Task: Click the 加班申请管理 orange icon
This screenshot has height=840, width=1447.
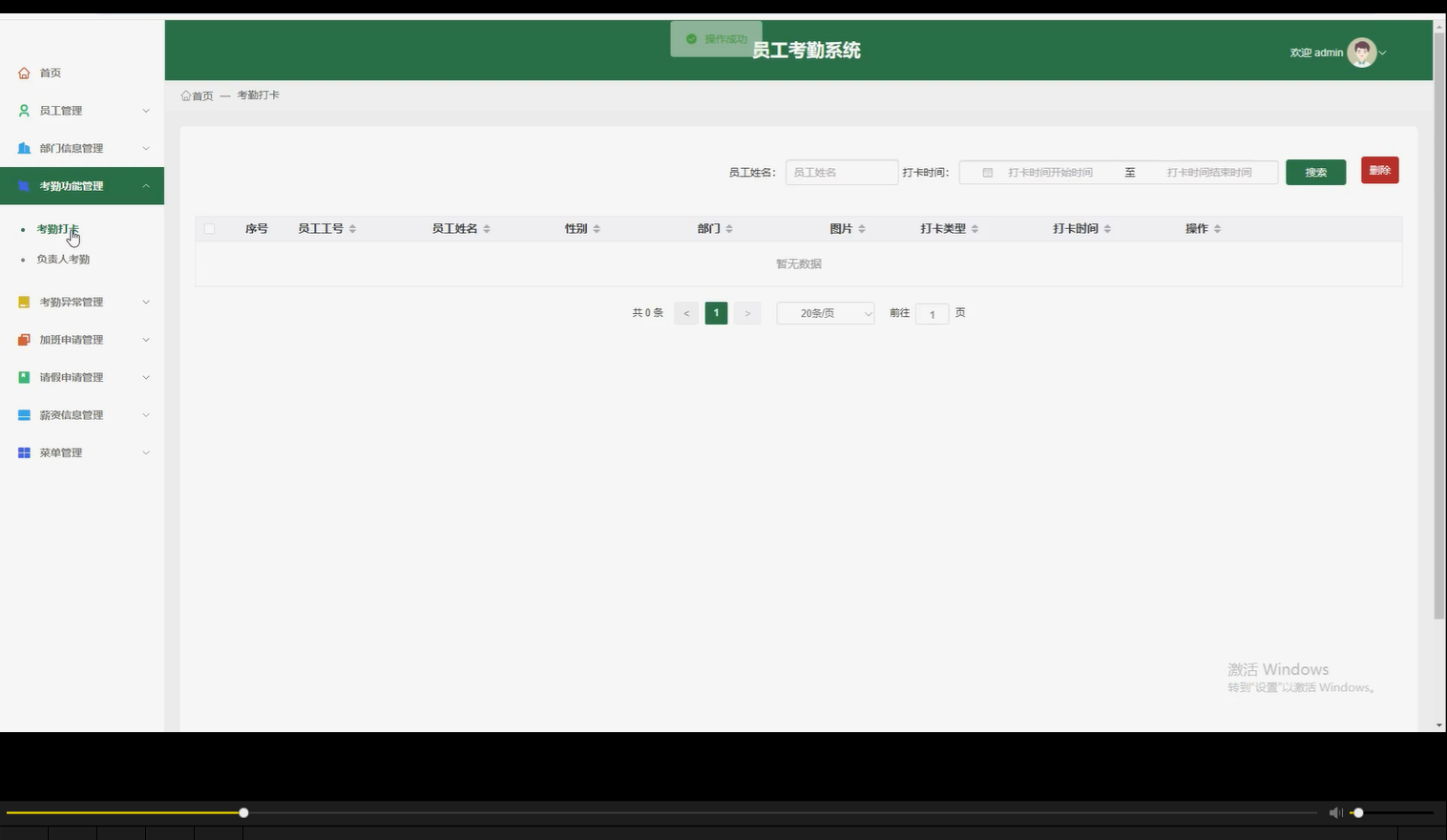Action: [24, 340]
